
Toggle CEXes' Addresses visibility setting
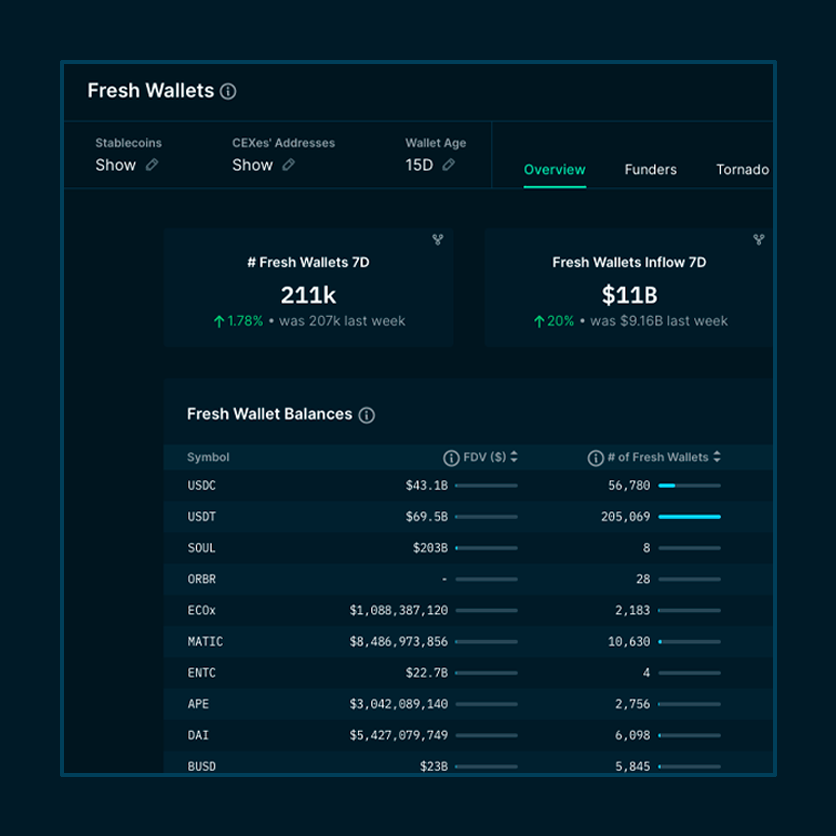coord(252,165)
